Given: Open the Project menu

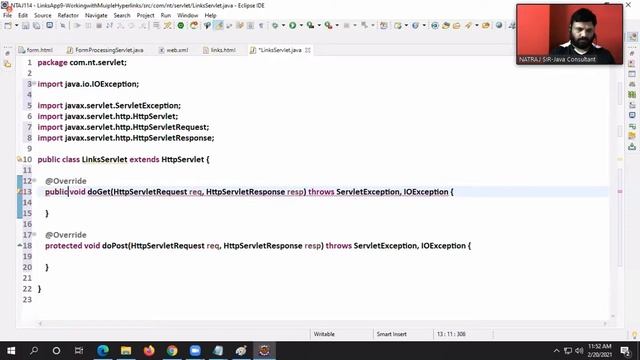Looking at the screenshot, I should (x=145, y=15).
